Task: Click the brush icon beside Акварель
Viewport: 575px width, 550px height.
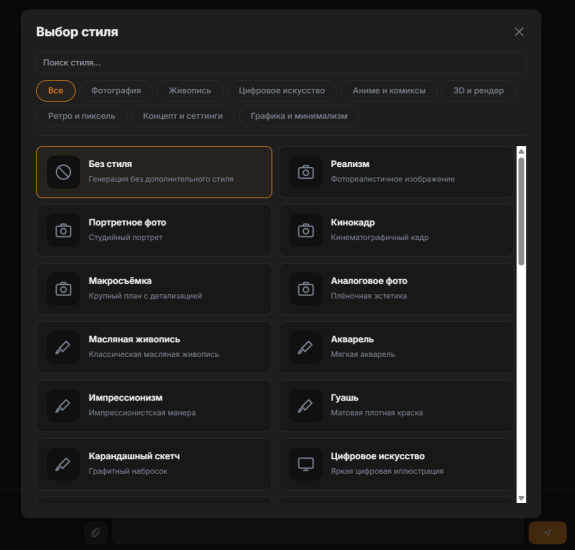Action: coord(305,347)
